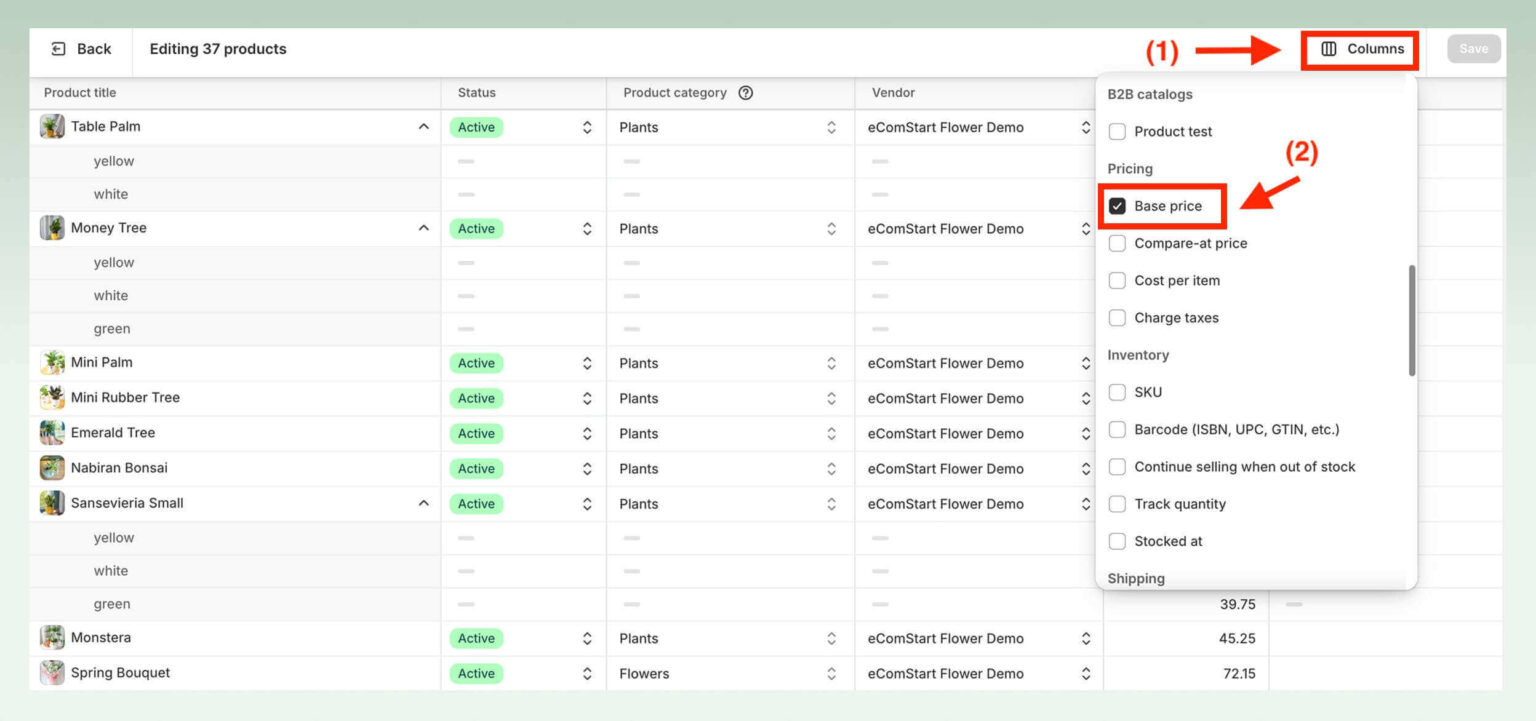This screenshot has width=1536, height=721.
Task: Open the Product category help icon
Action: tap(745, 92)
